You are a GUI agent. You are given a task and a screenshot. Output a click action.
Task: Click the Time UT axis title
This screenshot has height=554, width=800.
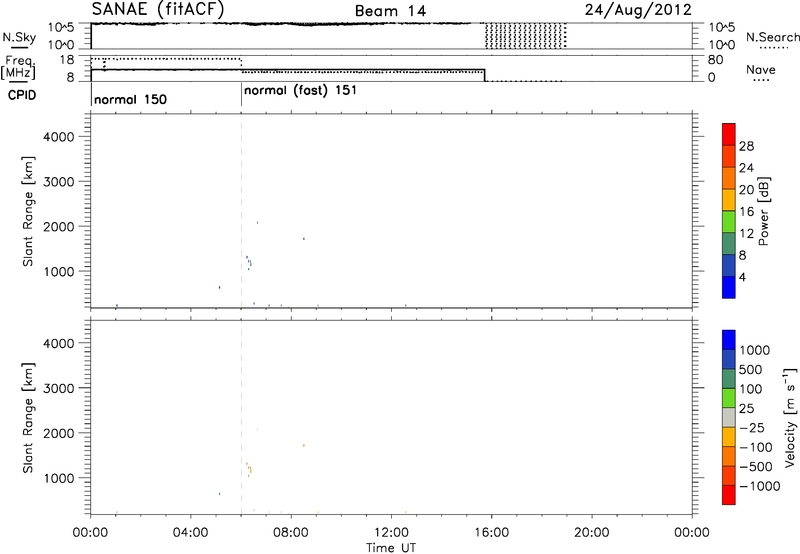pyautogui.click(x=391, y=548)
